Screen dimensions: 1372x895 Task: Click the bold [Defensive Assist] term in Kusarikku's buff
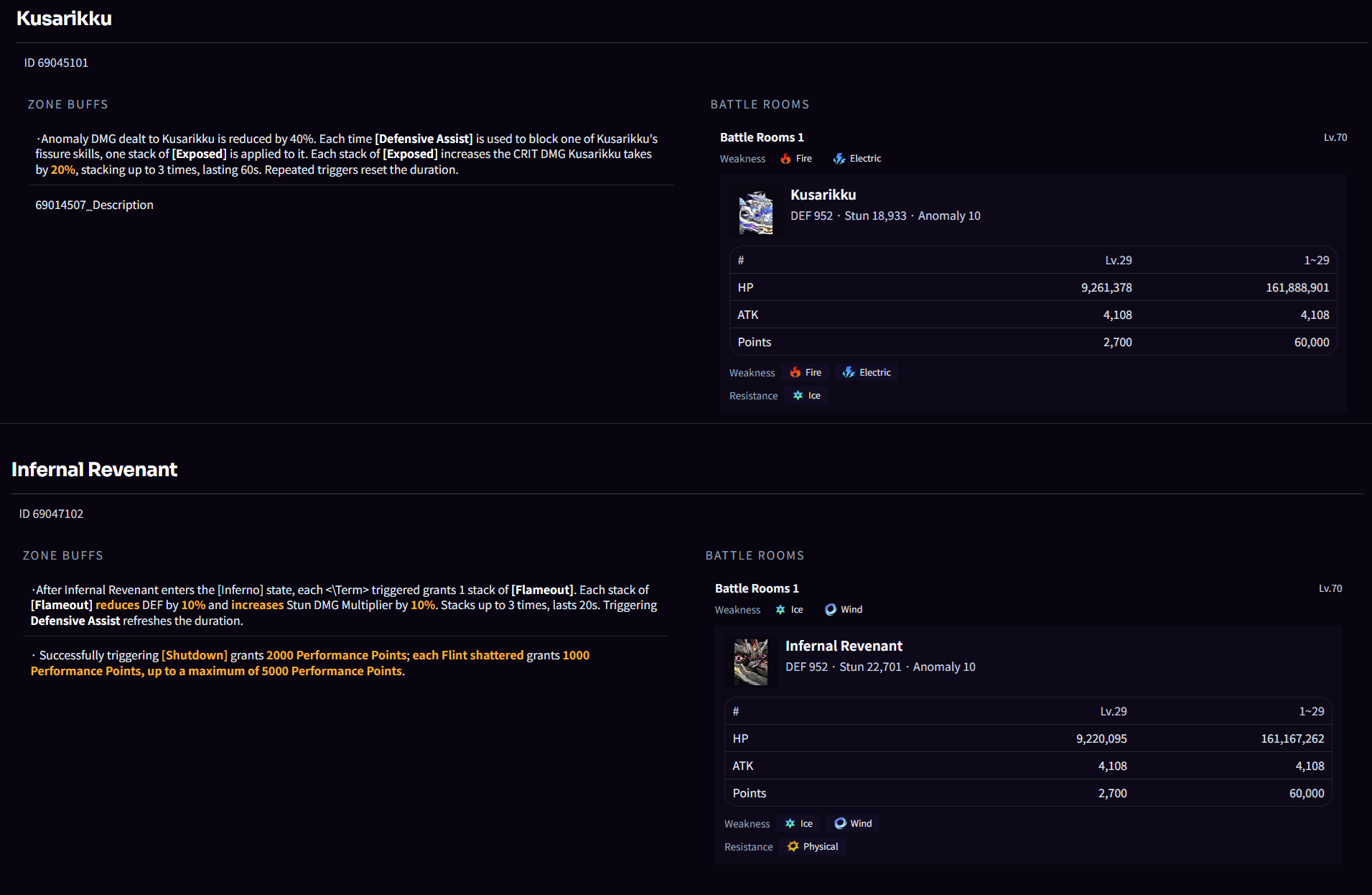pyautogui.click(x=424, y=139)
